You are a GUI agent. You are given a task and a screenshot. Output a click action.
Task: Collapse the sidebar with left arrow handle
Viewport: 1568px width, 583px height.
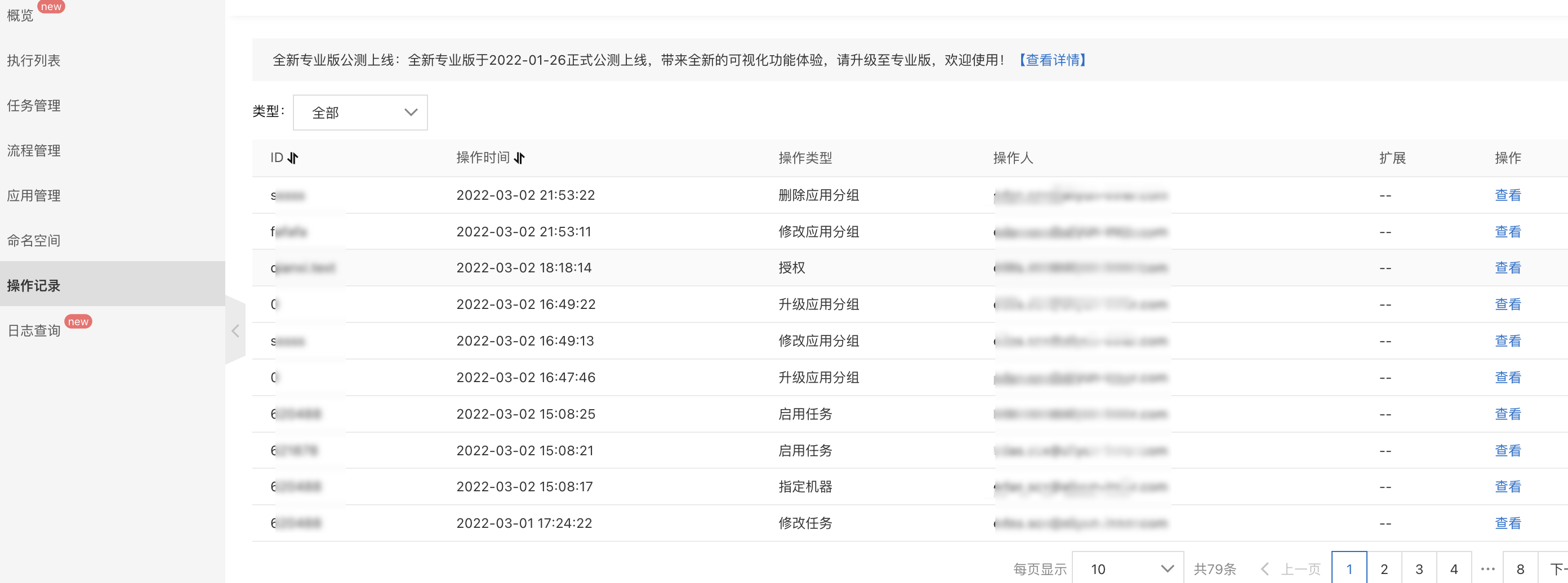235,331
